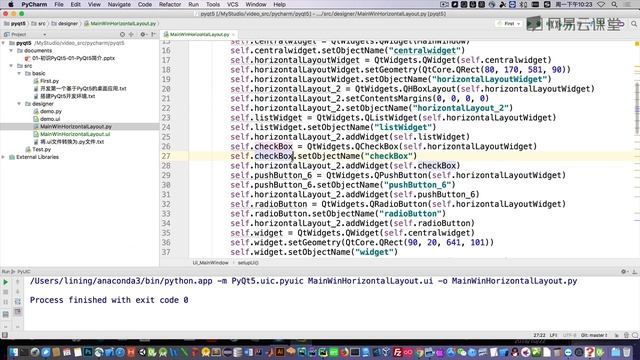Close the MainWinHorizontalLayout.py editor tab

(x=233, y=35)
